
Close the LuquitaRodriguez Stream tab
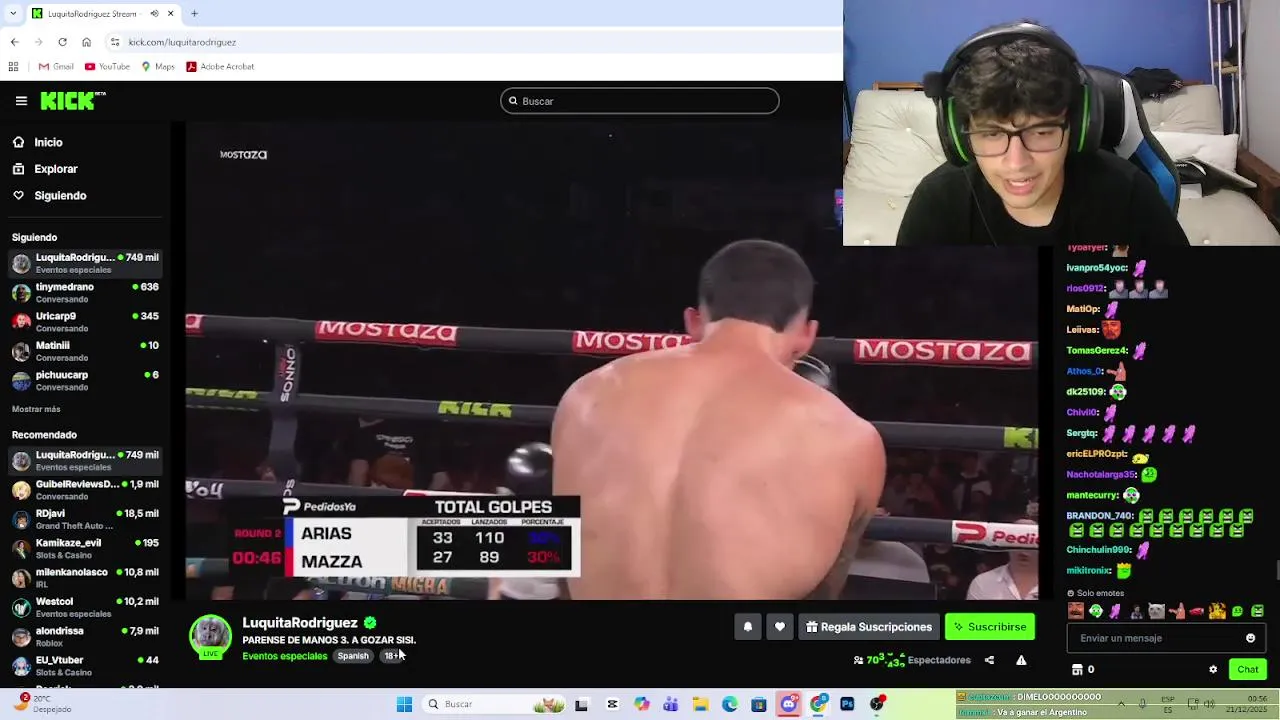(170, 14)
